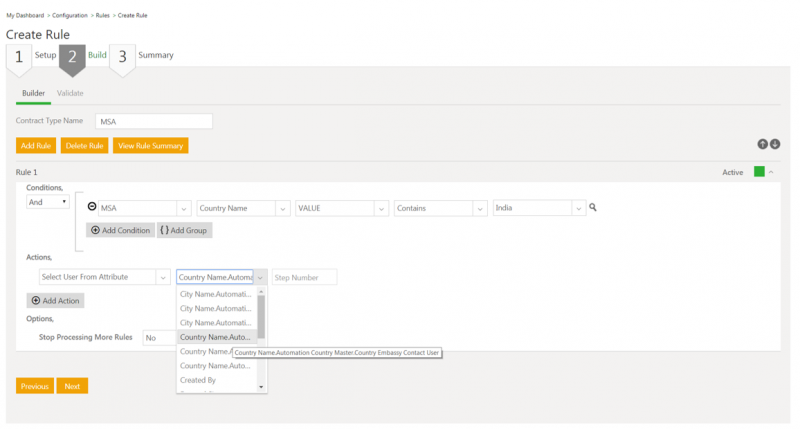The height and width of the screenshot is (429, 800).
Task: Switch to the Validate tab
Action: point(70,93)
